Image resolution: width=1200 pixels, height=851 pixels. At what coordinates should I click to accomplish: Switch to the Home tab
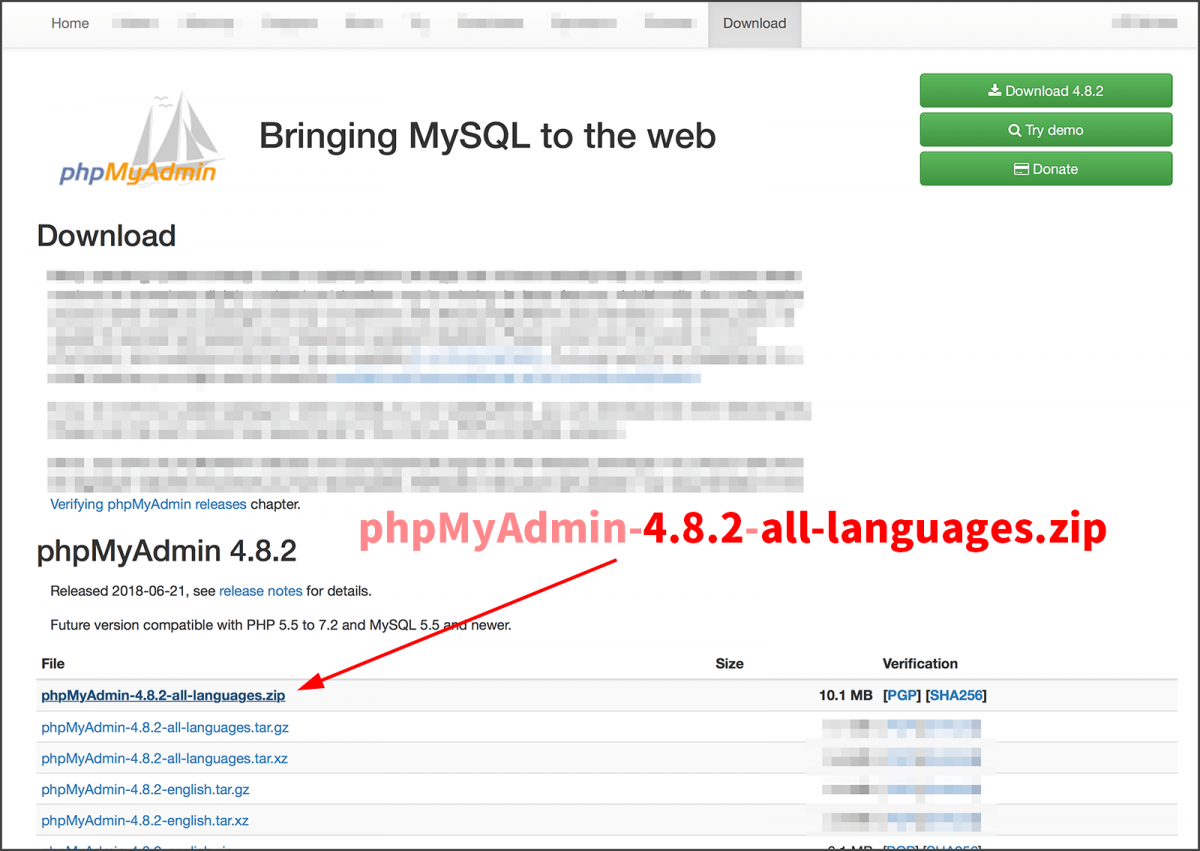pyautogui.click(x=69, y=23)
